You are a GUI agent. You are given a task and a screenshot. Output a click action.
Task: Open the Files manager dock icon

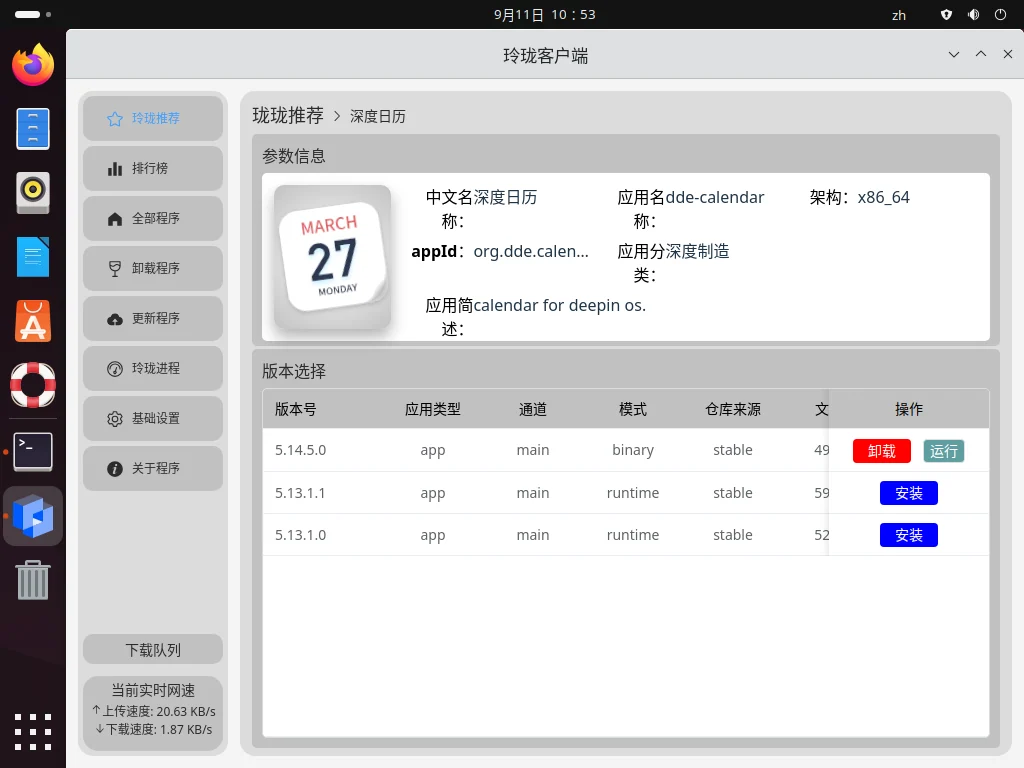[33, 129]
